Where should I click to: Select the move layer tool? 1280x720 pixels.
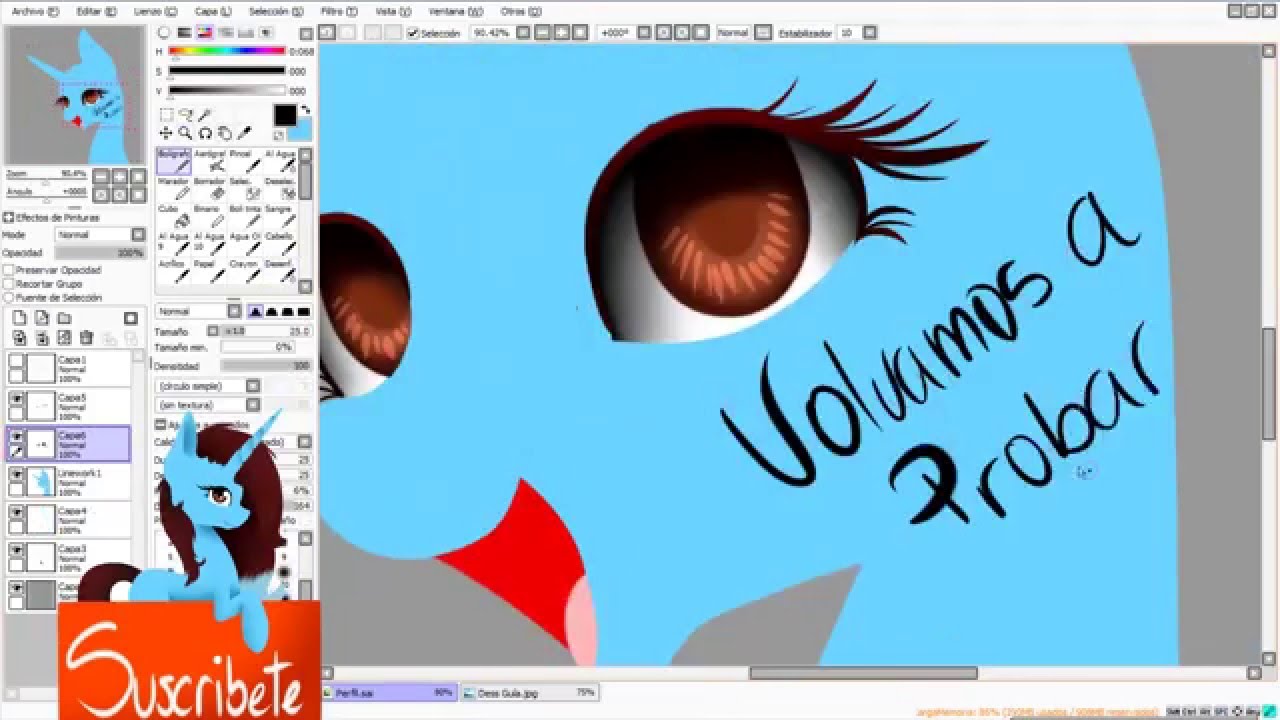tap(165, 133)
